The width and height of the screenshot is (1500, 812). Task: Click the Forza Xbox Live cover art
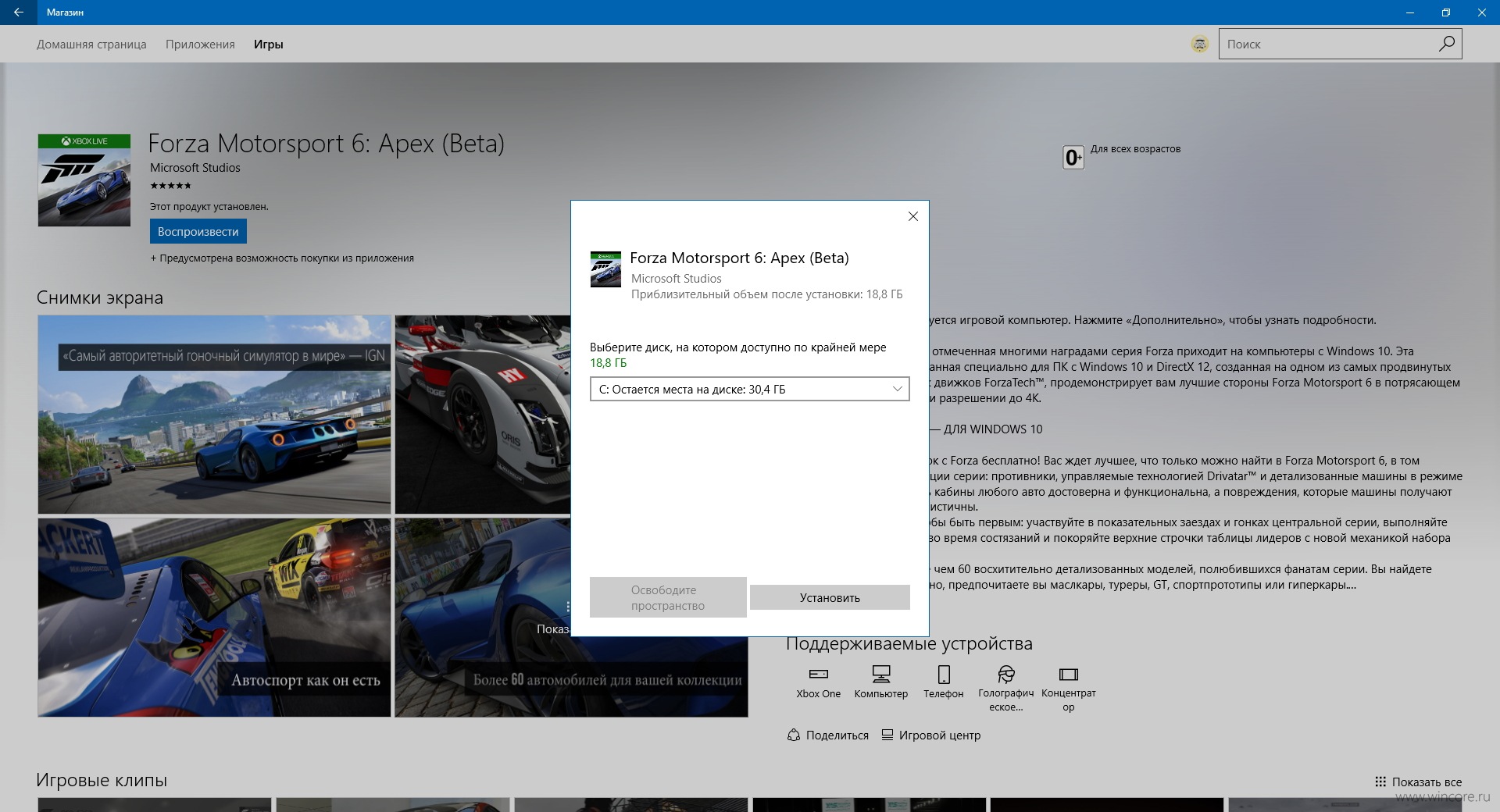(x=84, y=180)
